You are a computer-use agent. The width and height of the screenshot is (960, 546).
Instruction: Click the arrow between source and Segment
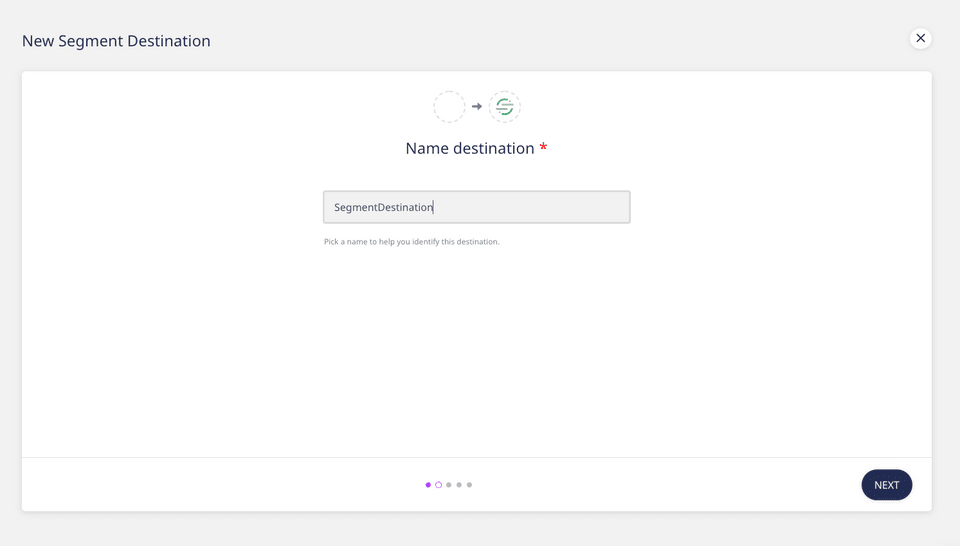point(477,107)
